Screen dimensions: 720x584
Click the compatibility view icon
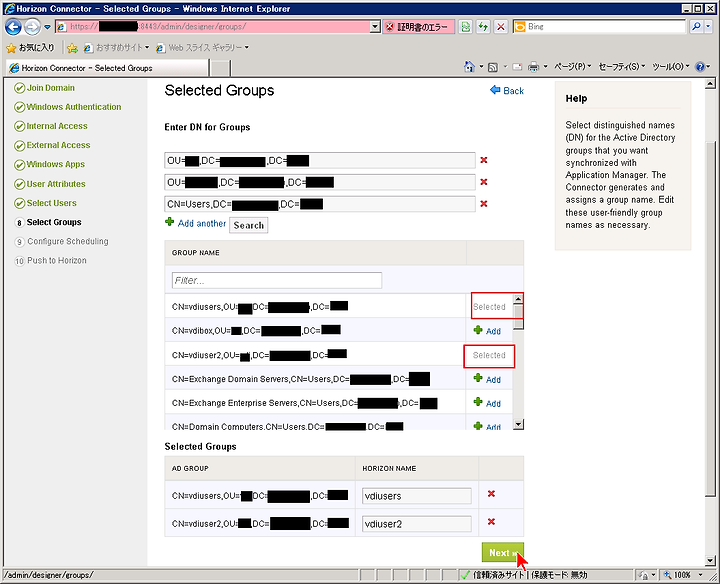466,27
